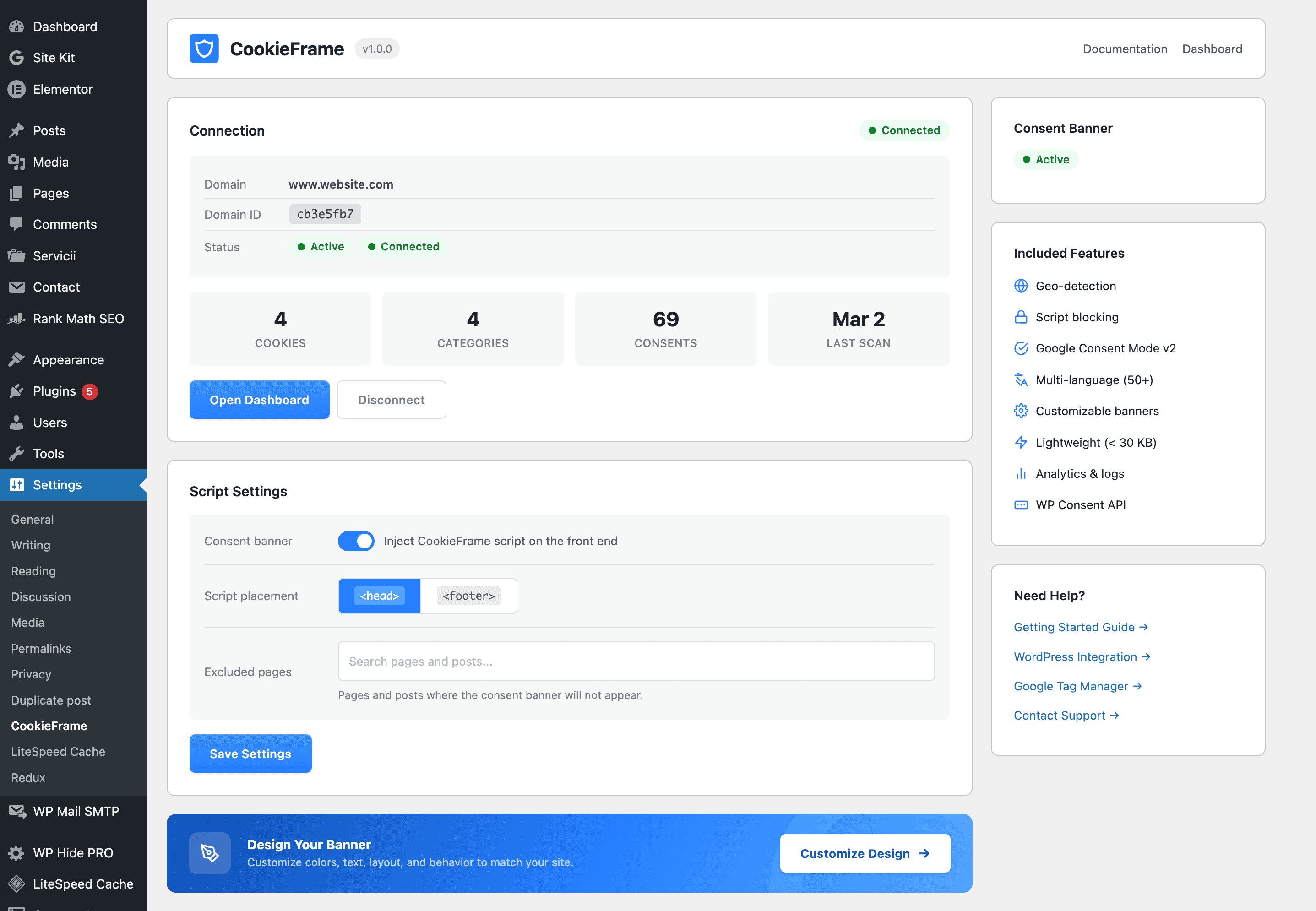This screenshot has width=1316, height=911.
Task: Toggle the Consent banner inject switch
Action: pos(356,541)
